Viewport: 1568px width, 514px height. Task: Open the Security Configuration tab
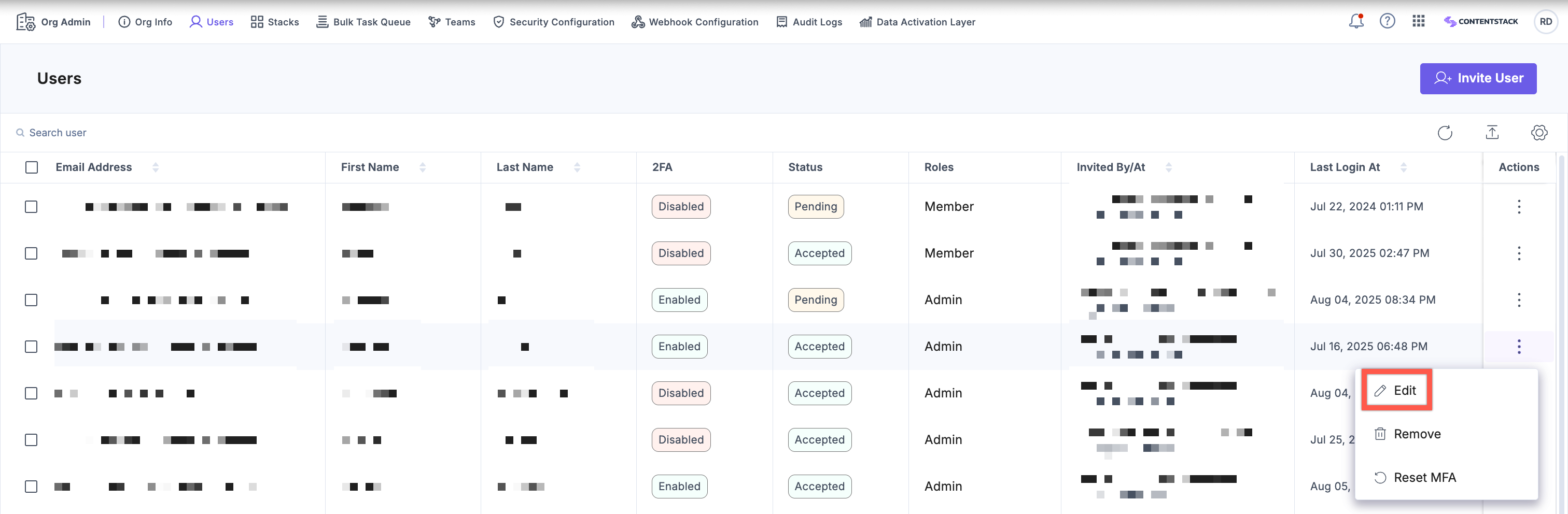(x=553, y=22)
